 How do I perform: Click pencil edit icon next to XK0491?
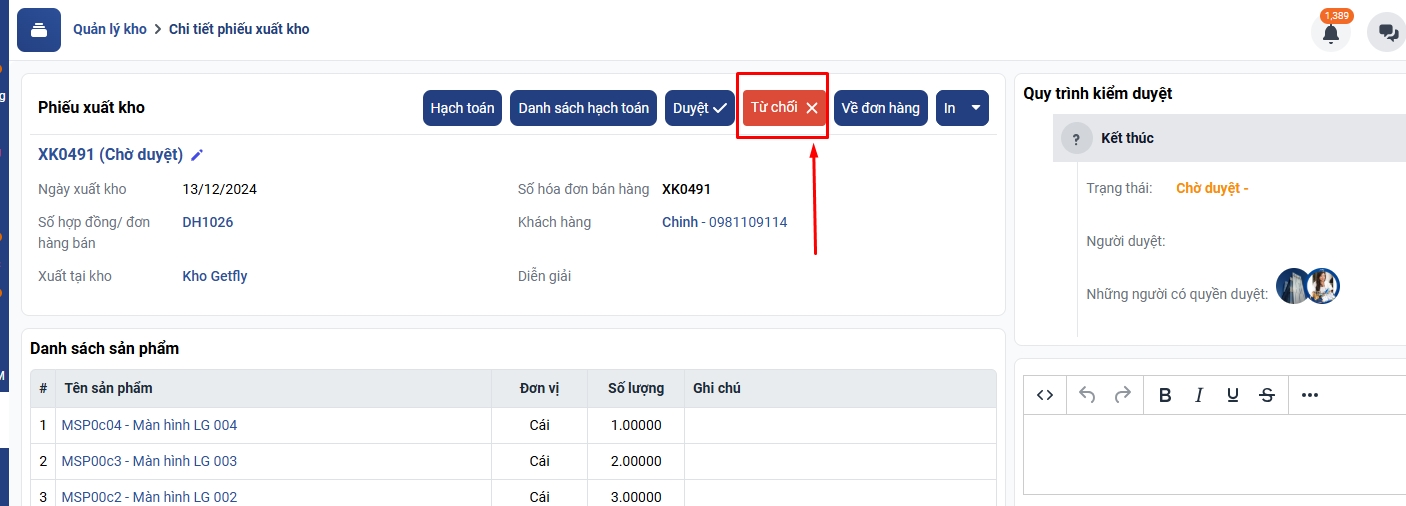[197, 155]
